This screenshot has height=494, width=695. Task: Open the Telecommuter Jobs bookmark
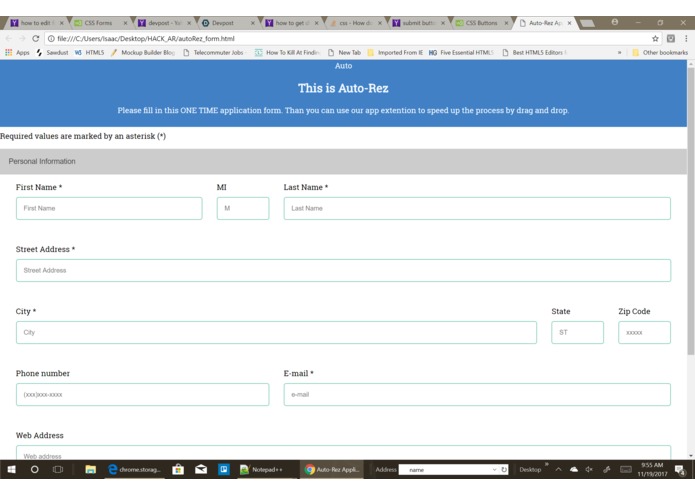coord(214,52)
